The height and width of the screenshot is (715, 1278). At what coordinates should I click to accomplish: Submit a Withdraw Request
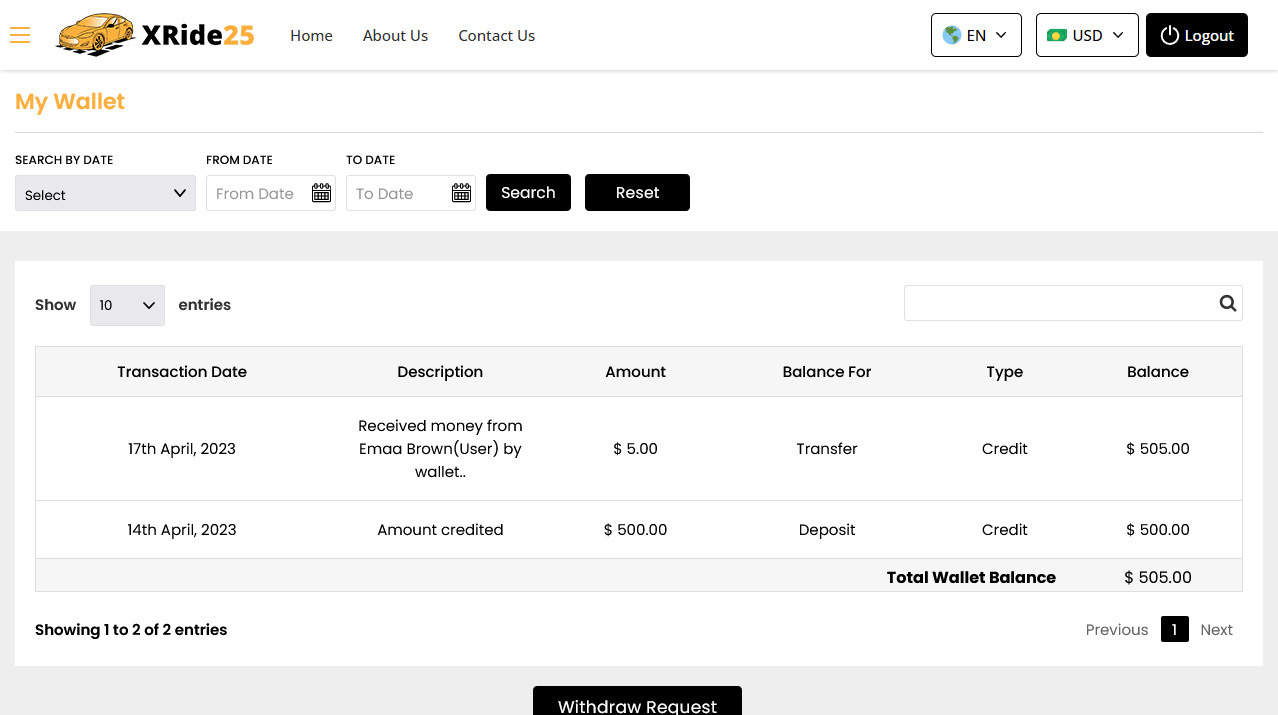click(637, 701)
